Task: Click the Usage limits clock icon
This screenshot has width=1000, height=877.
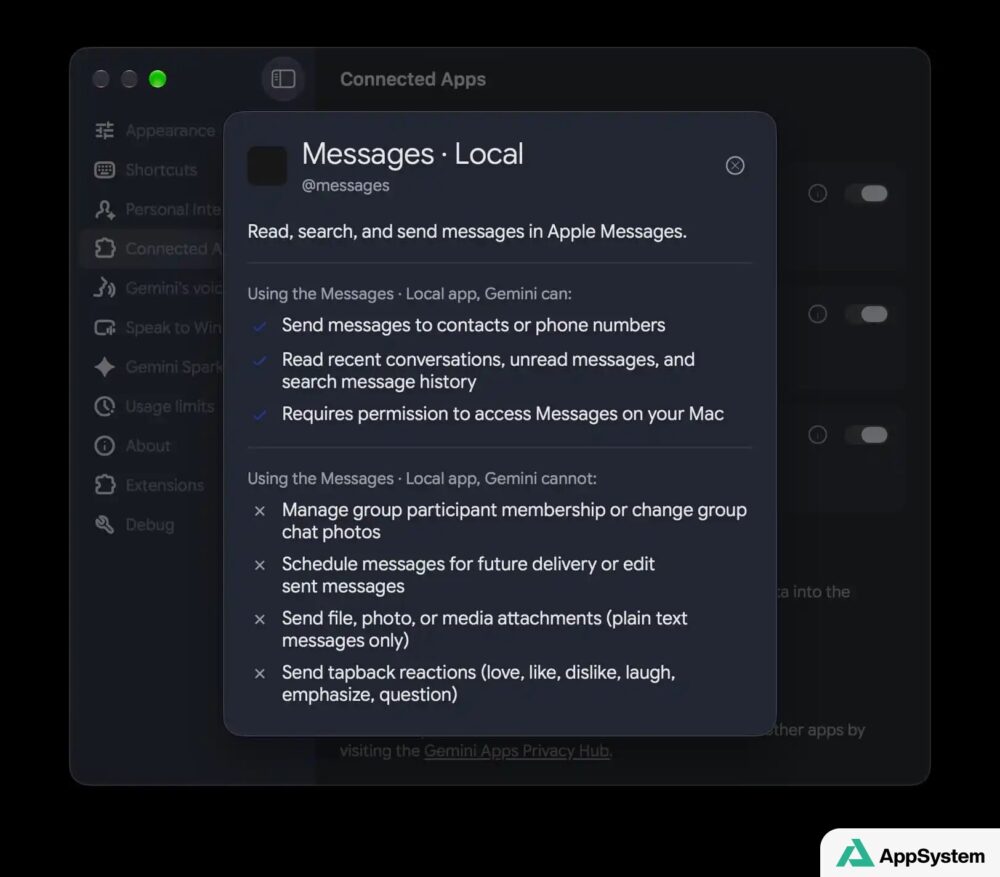Action: point(105,406)
